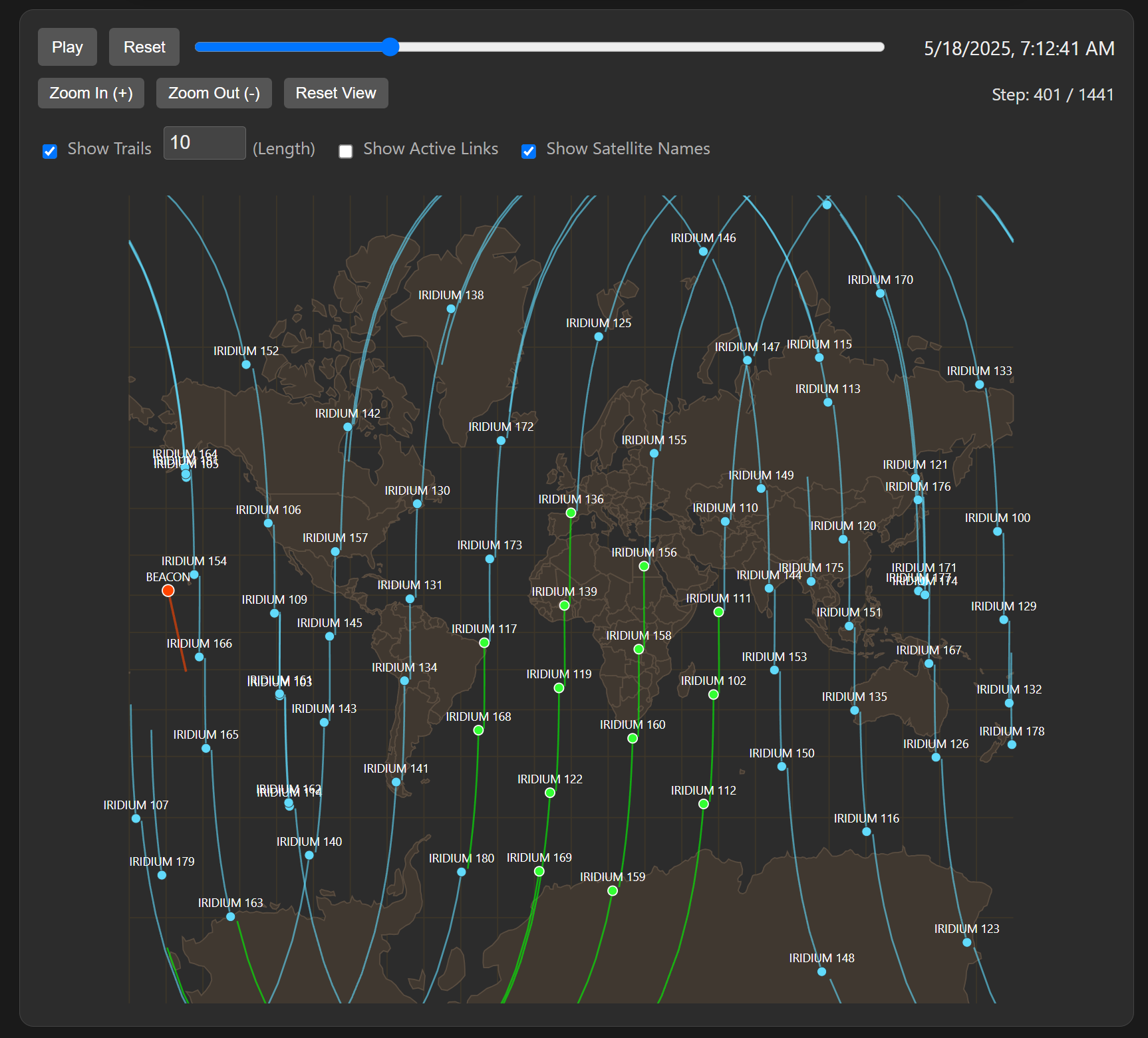Select the IRIDIUM 130 satellite dot
The height and width of the screenshot is (1038, 1148).
[417, 504]
